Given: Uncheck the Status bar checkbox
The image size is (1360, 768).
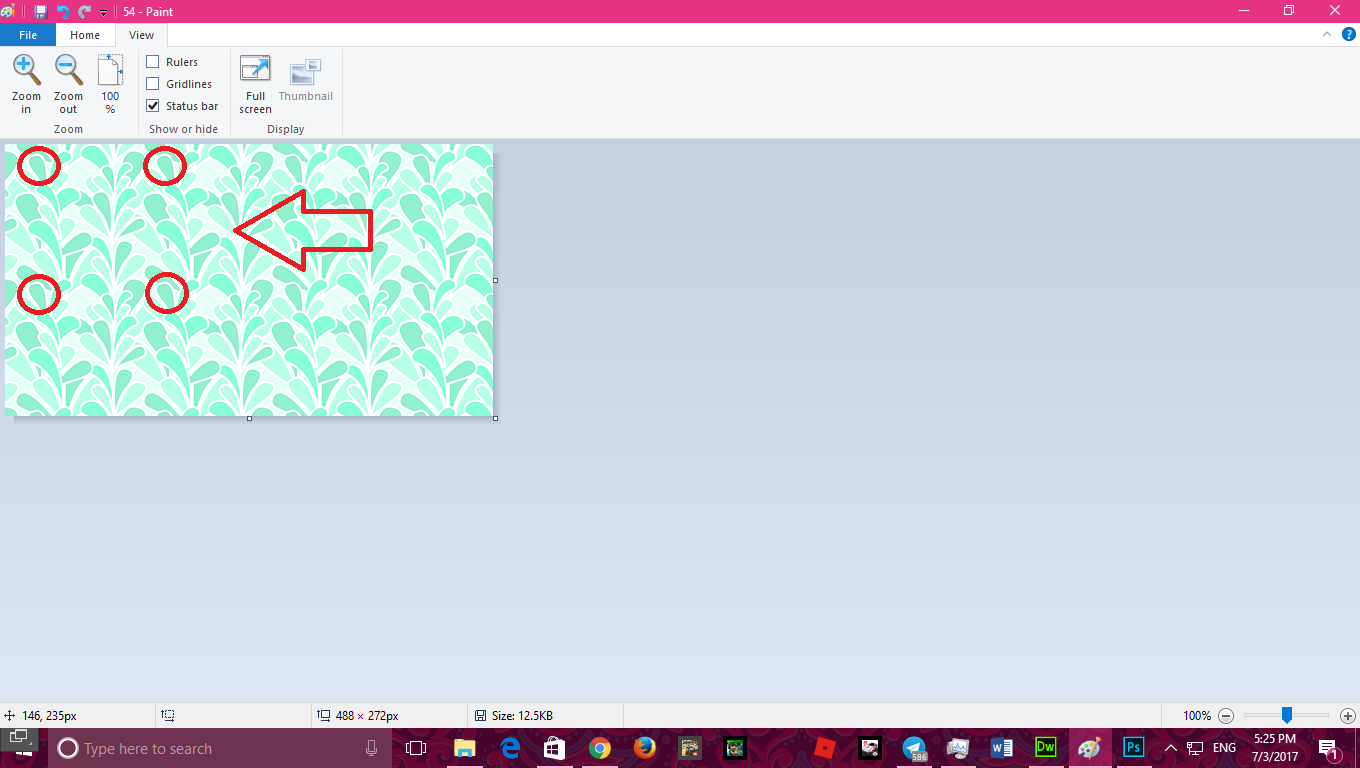Looking at the screenshot, I should coord(153,106).
